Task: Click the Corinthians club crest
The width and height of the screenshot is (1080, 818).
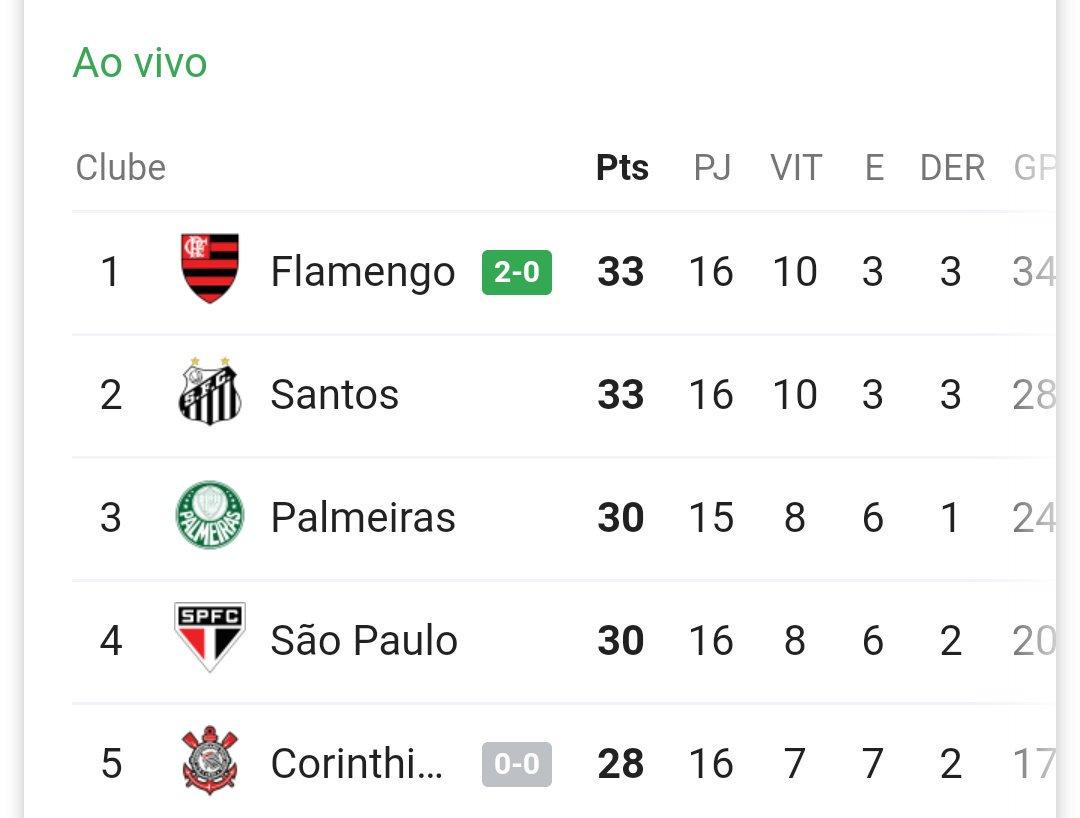Action: point(210,761)
